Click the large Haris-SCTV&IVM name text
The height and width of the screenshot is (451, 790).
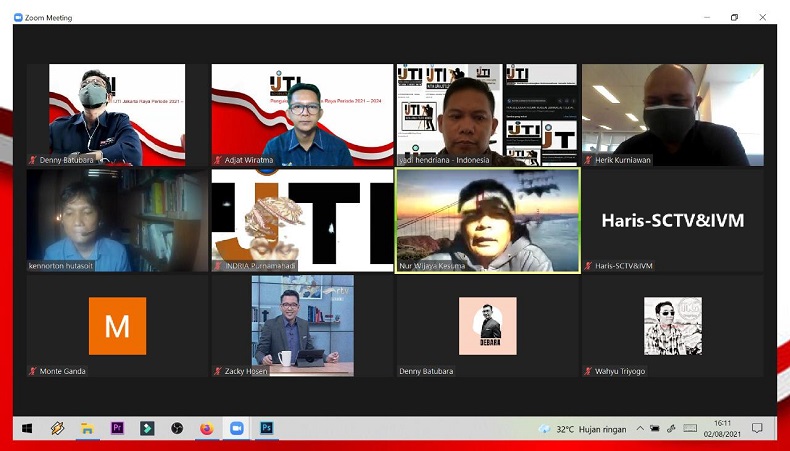[673, 220]
